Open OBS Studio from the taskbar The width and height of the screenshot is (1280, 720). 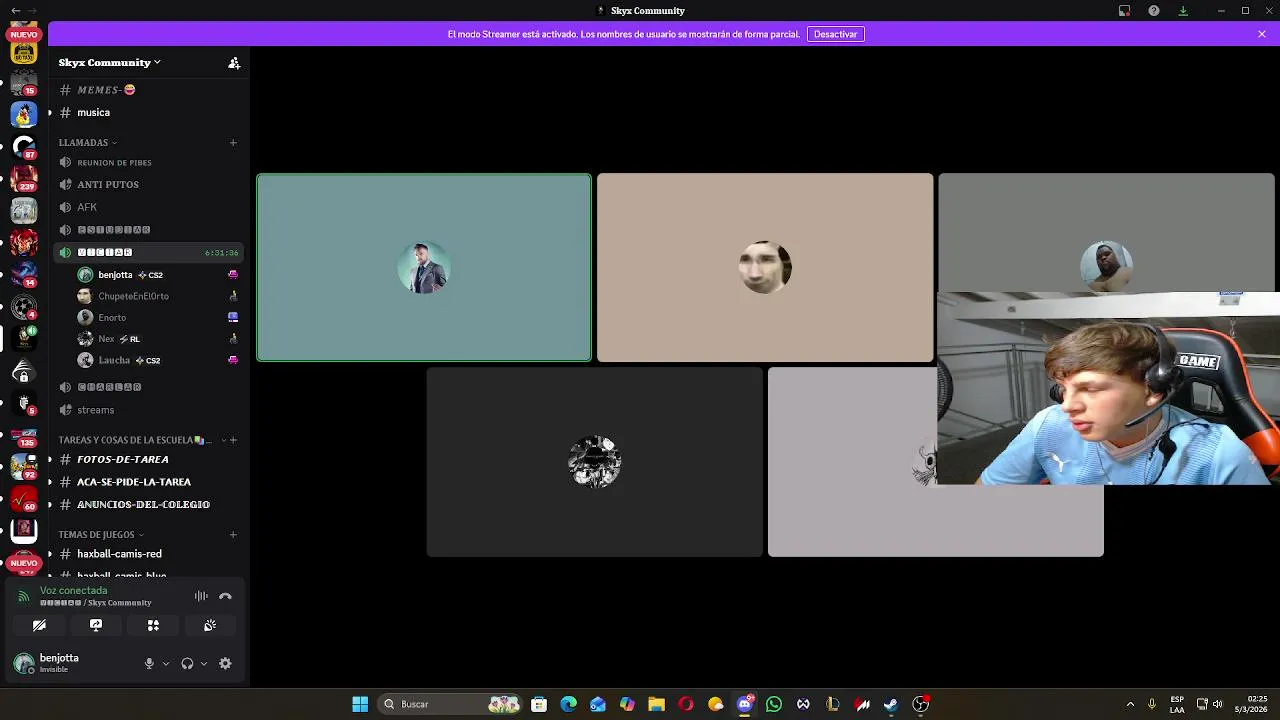click(x=921, y=704)
